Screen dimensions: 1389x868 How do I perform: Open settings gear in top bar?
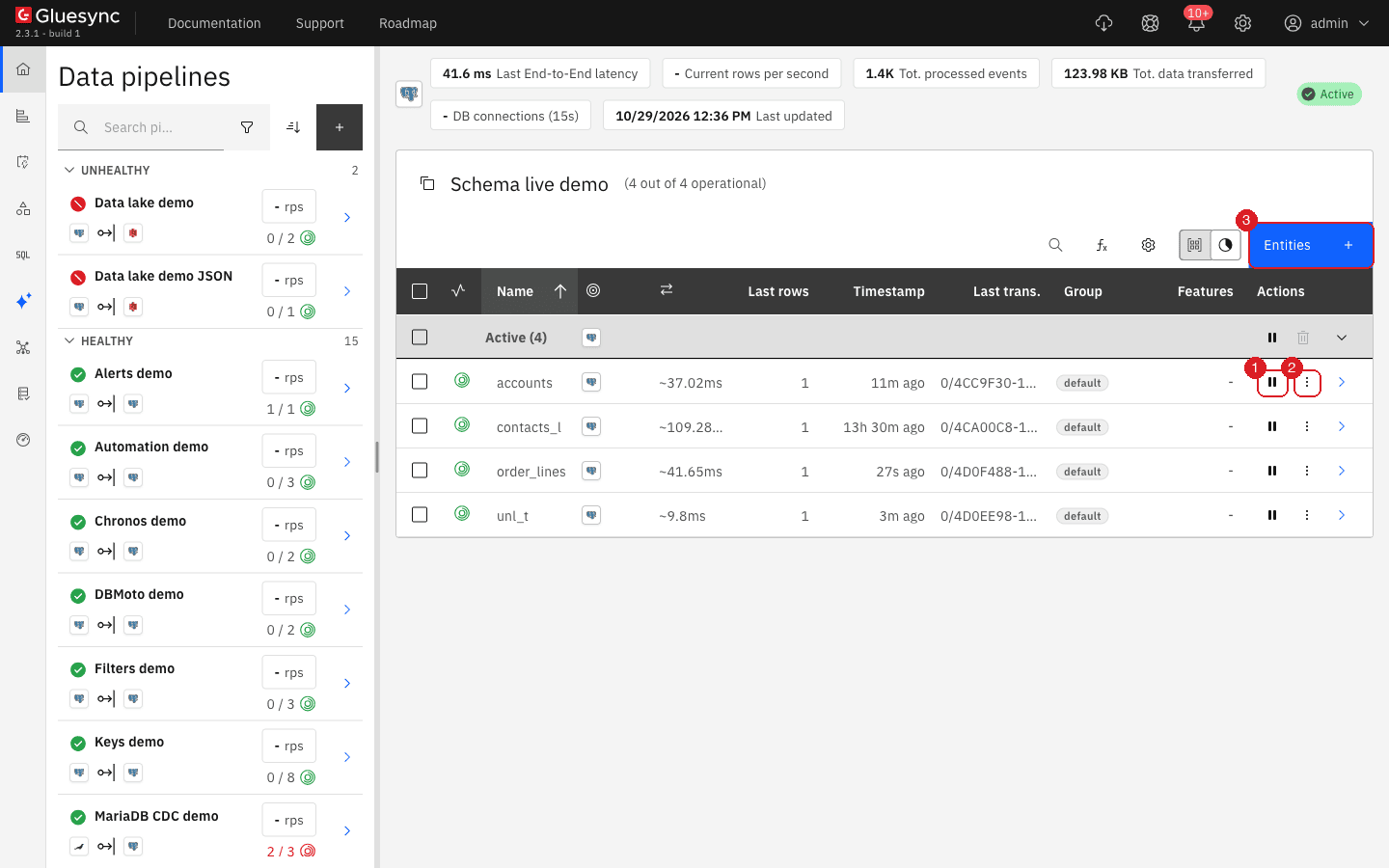click(1242, 23)
